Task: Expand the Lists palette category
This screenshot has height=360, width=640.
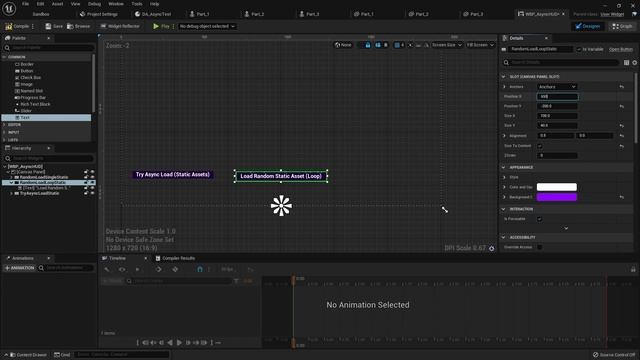Action: (x=4, y=140)
